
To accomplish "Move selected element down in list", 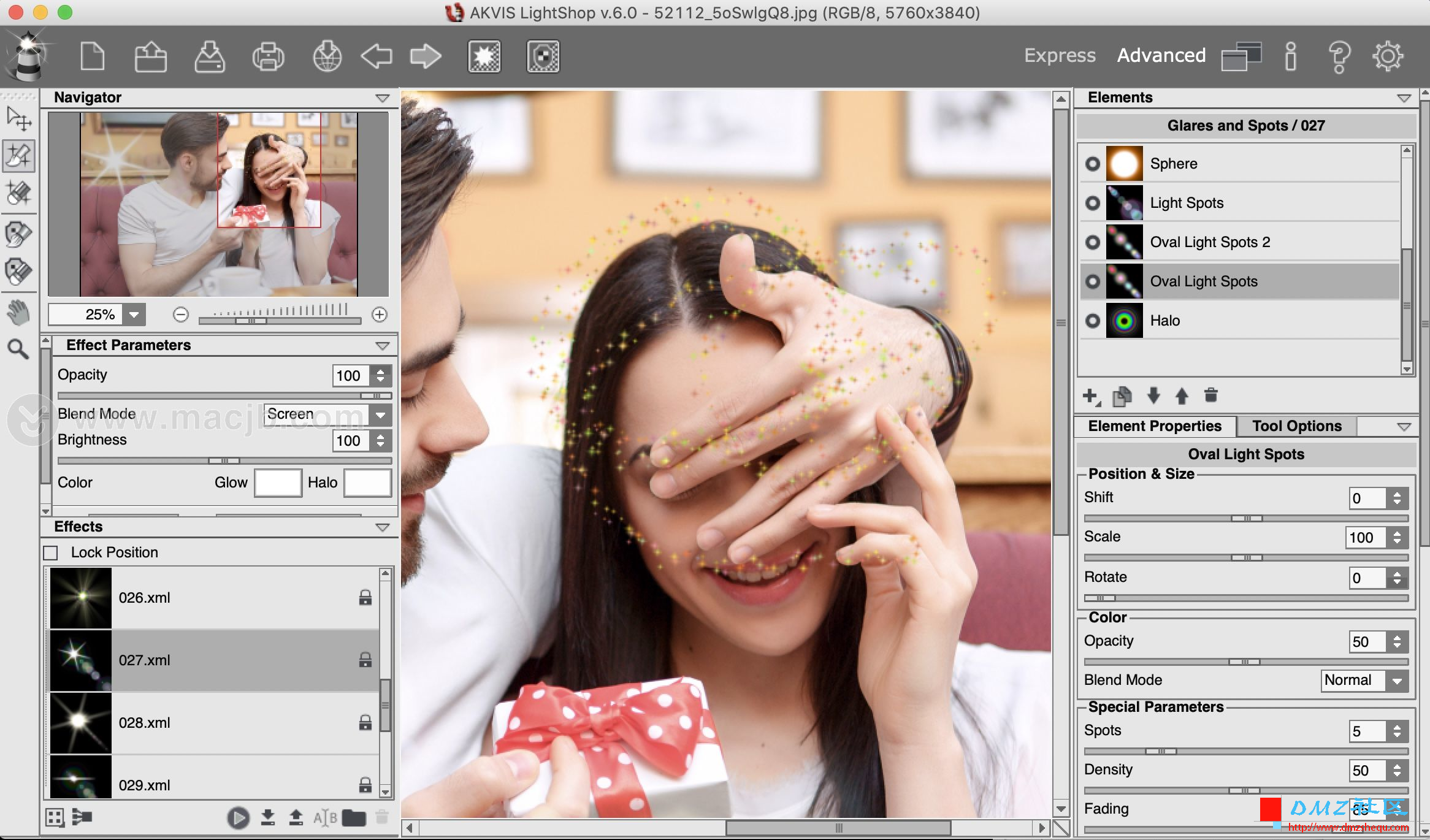I will (x=1153, y=396).
